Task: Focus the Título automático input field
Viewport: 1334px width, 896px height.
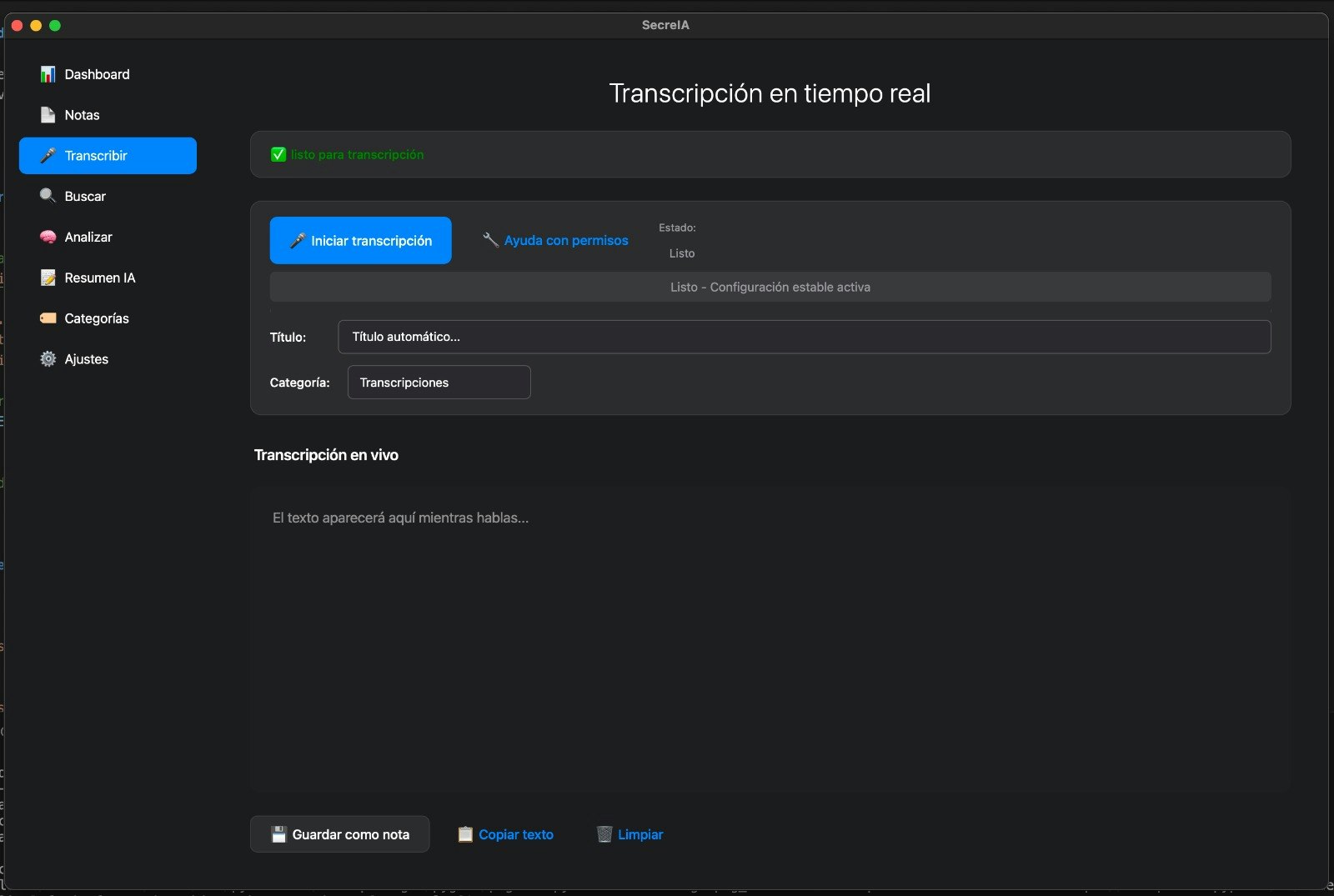Action: click(804, 337)
